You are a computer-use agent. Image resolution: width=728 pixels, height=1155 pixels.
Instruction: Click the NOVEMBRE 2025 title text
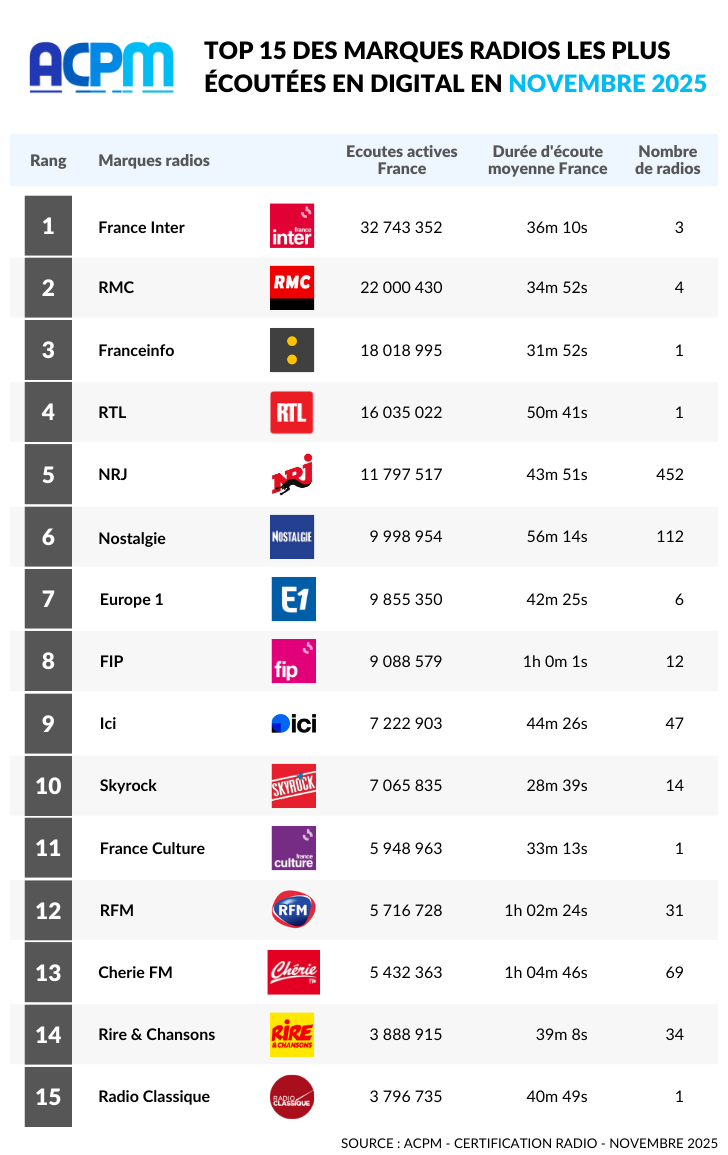point(607,84)
